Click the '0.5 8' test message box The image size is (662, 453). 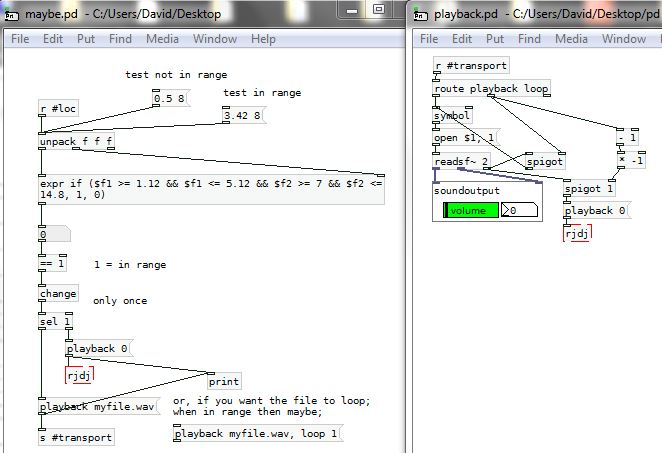coord(170,99)
